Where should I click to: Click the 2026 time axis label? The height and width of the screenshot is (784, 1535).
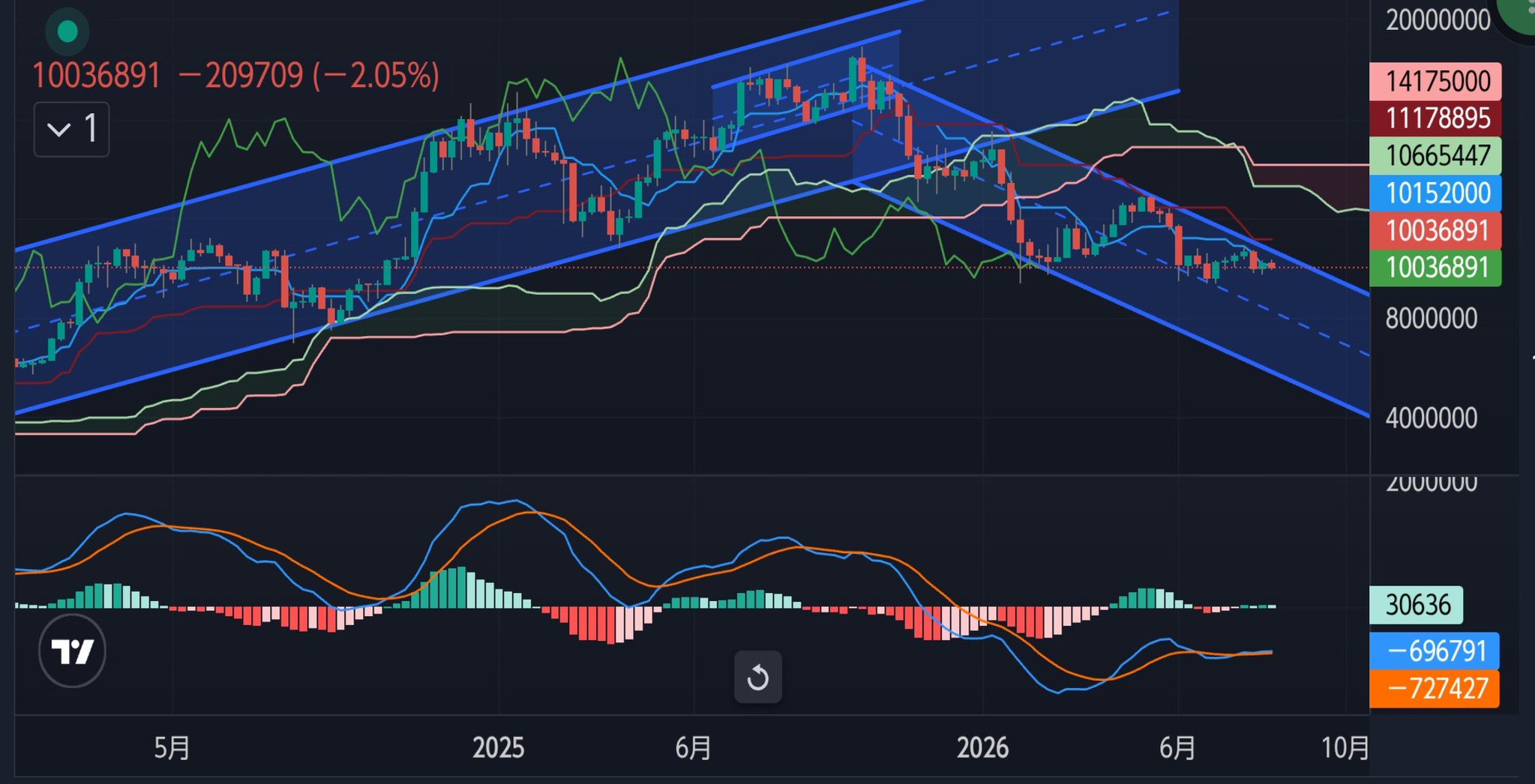point(982,748)
